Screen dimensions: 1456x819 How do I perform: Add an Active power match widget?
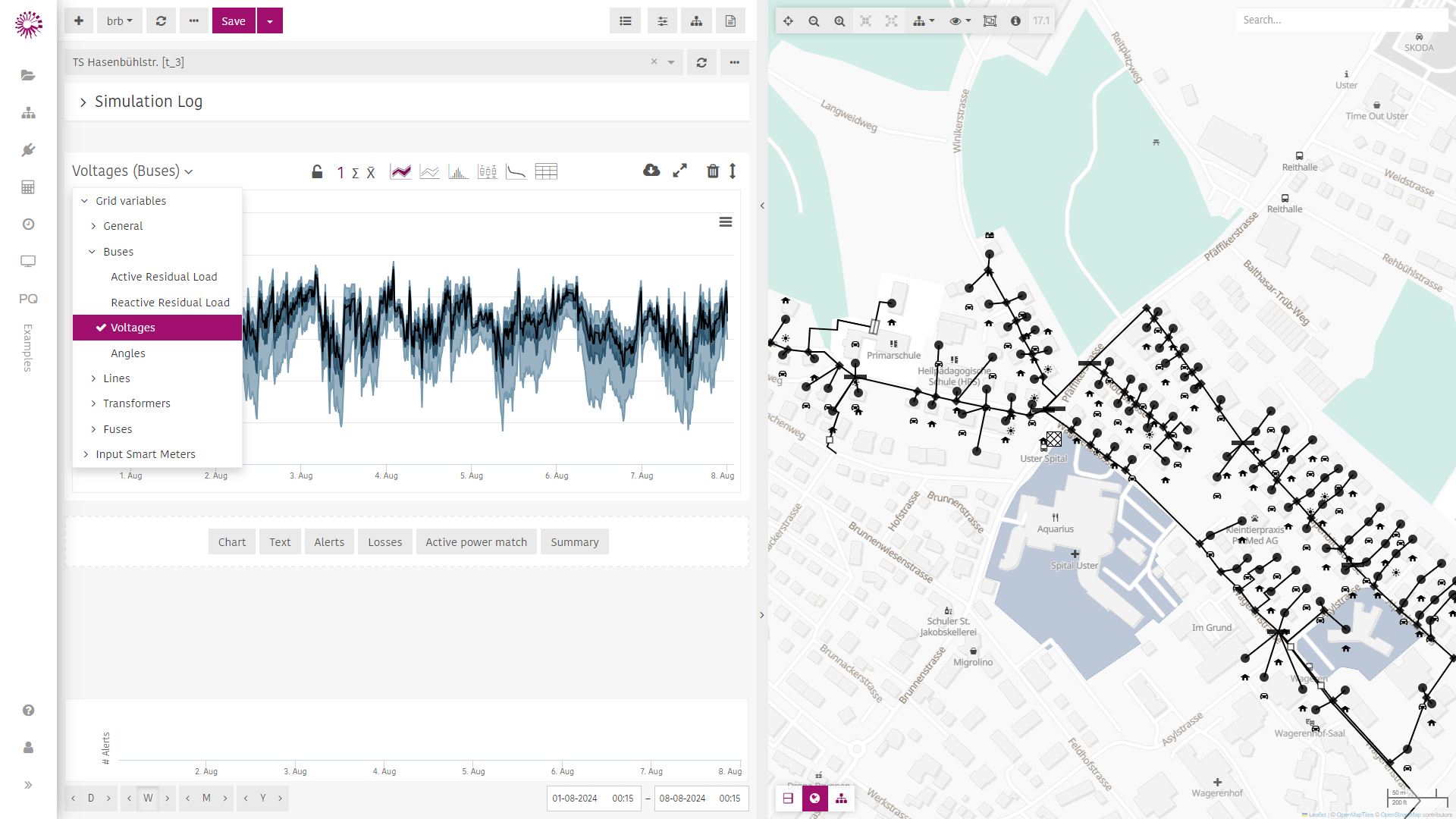(476, 542)
